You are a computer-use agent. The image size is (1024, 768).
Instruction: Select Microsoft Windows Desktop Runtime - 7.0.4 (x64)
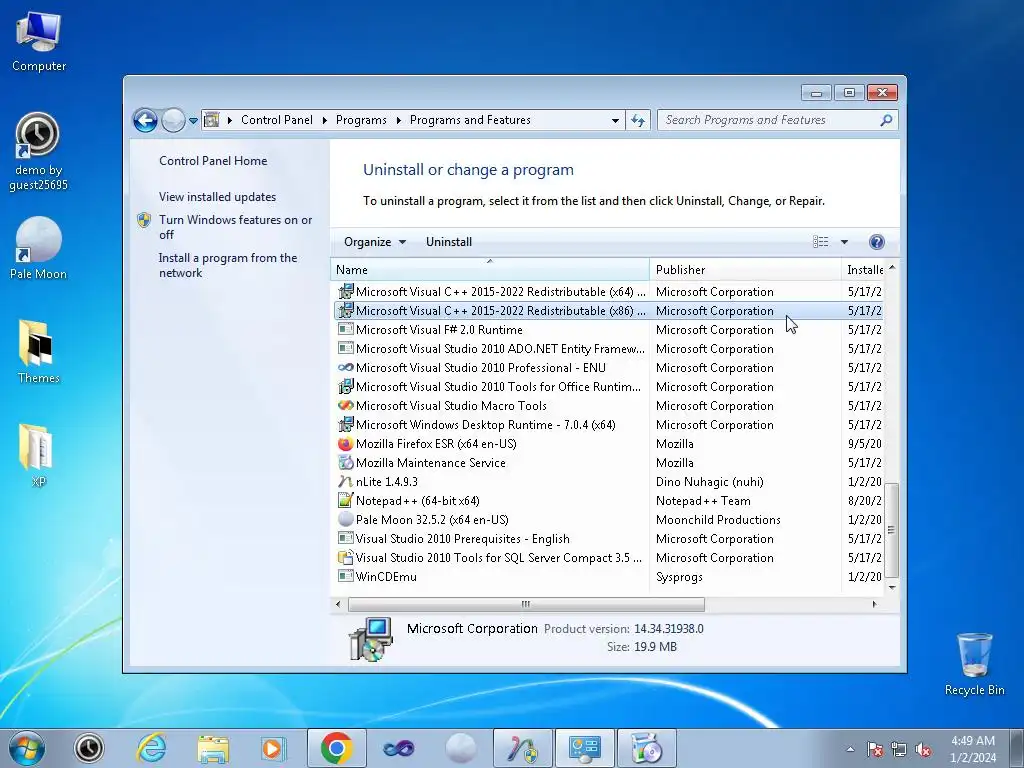[608, 424]
